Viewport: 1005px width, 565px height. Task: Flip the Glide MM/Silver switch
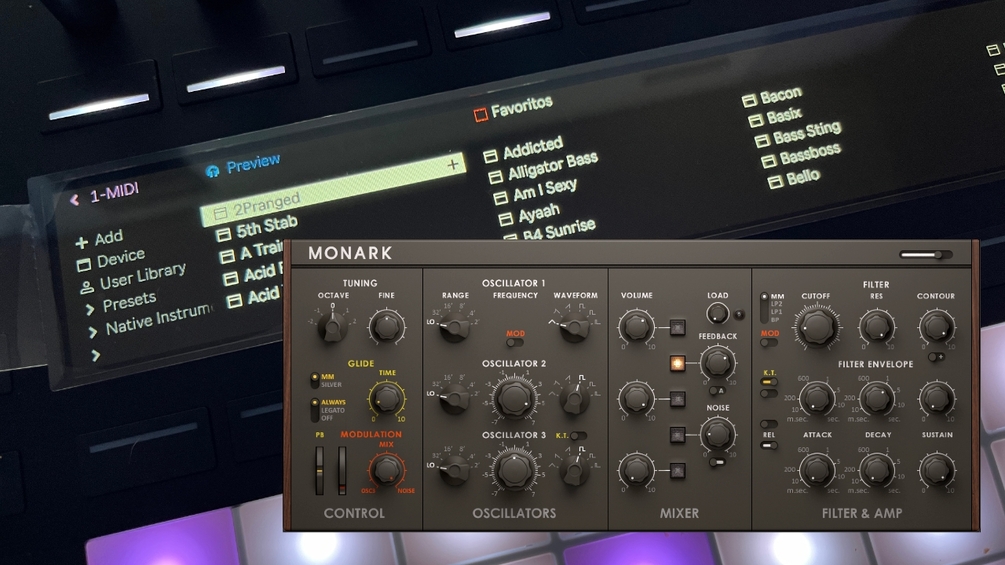[315, 381]
